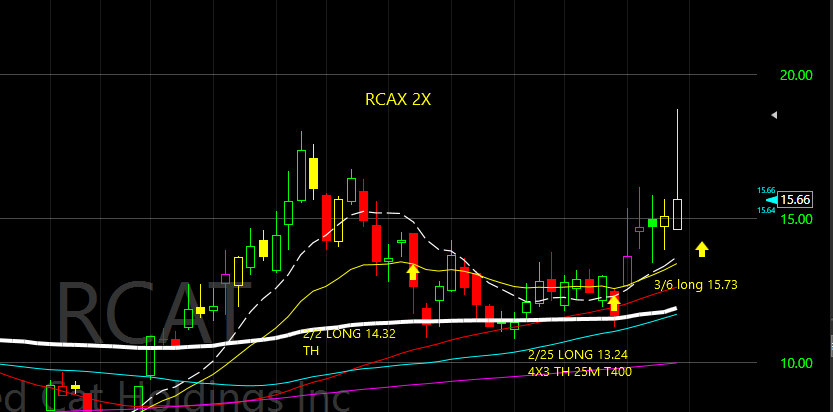833x412 pixels.
Task: Click the small gray triangle marker on price axis
Action: coord(774,115)
